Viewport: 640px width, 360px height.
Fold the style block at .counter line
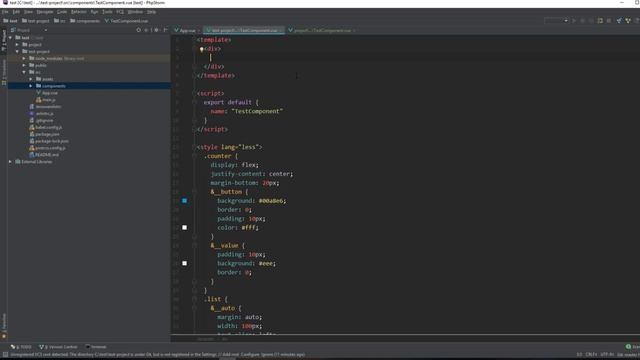195,156
